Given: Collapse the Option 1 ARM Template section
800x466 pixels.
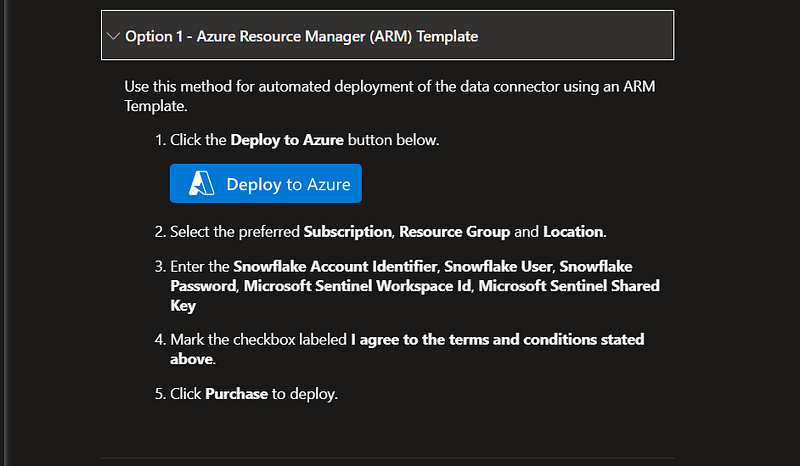Looking at the screenshot, I should [113, 36].
